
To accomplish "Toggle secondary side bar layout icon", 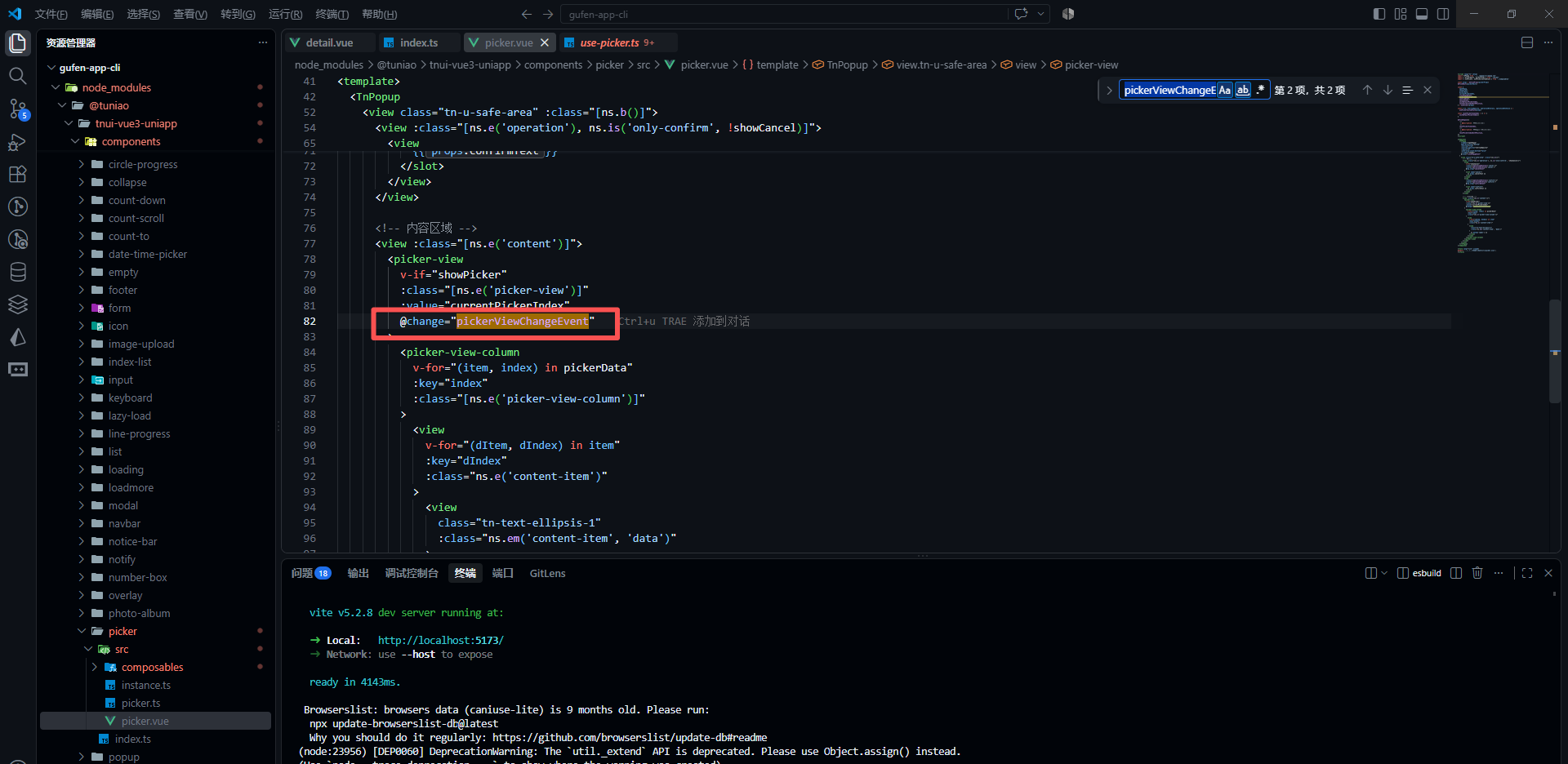I will [1443, 14].
